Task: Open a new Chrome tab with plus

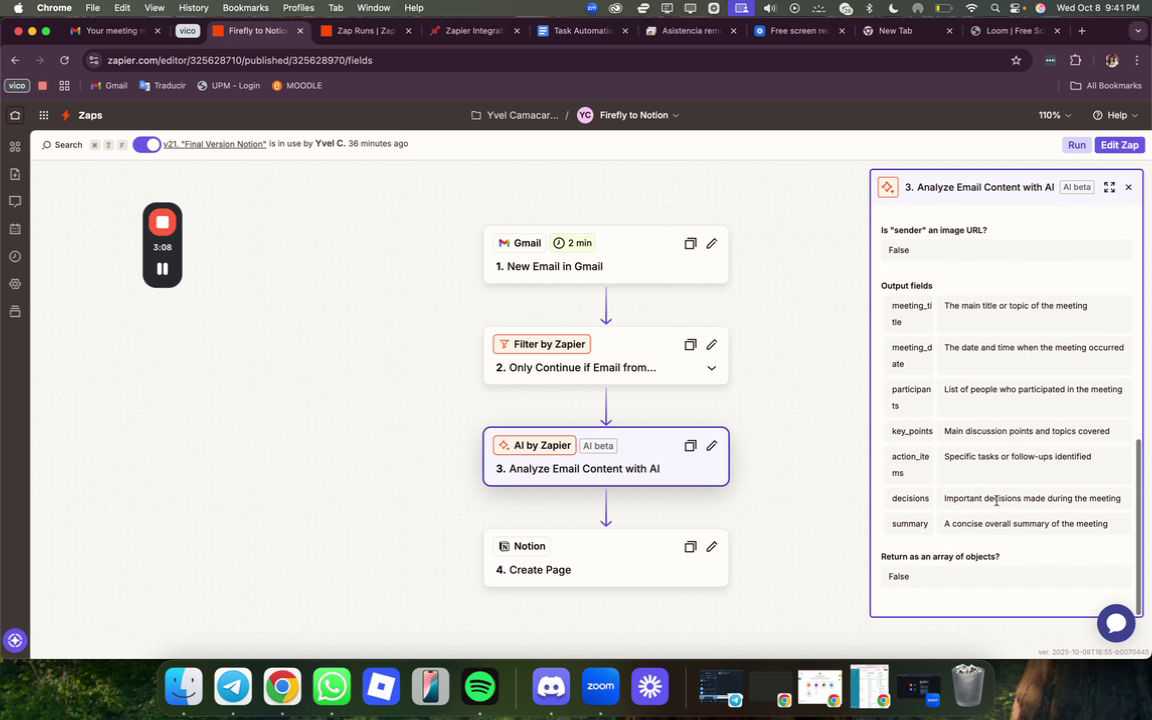Action: coord(1081,31)
